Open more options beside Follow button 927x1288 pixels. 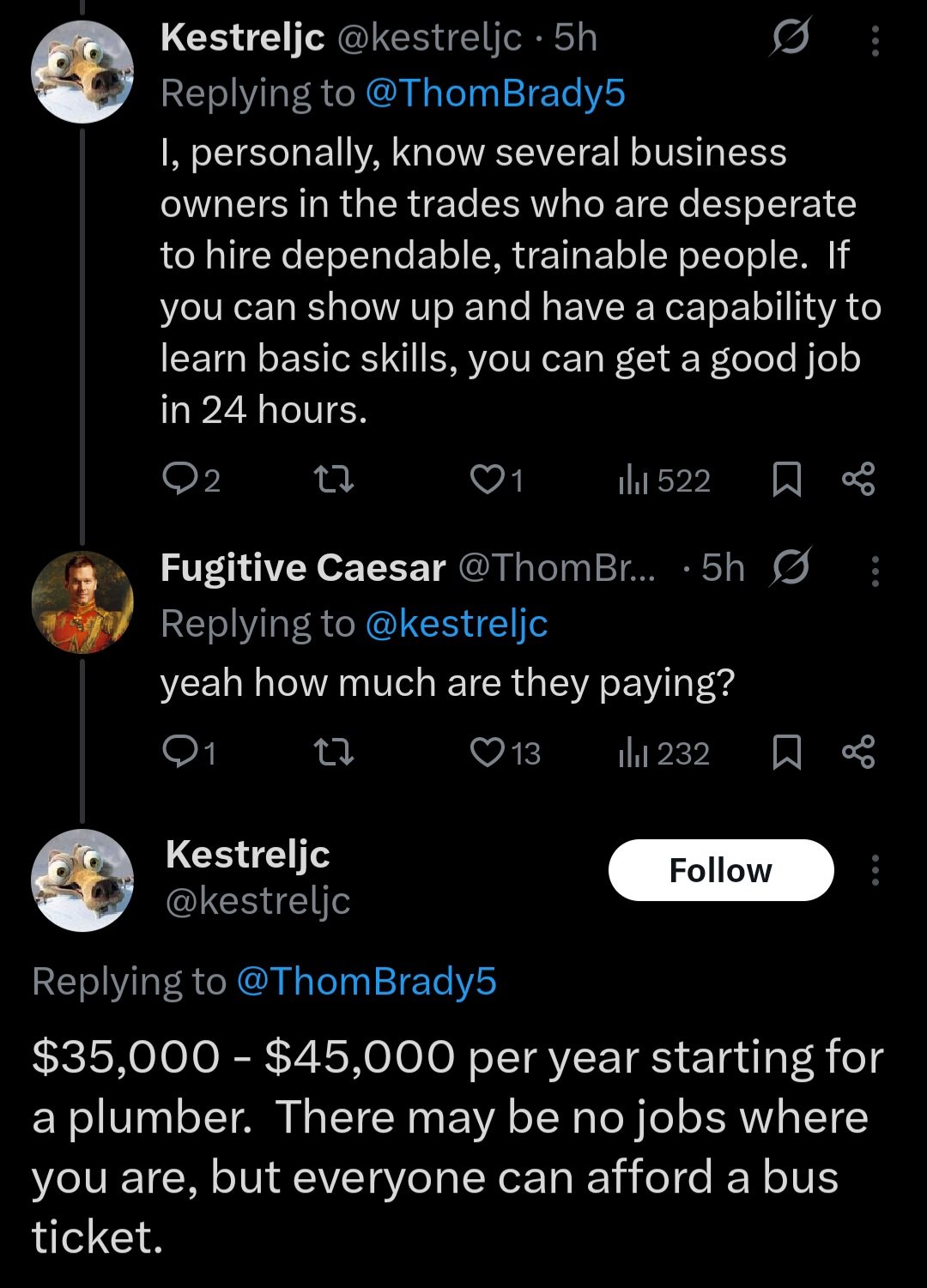(875, 869)
